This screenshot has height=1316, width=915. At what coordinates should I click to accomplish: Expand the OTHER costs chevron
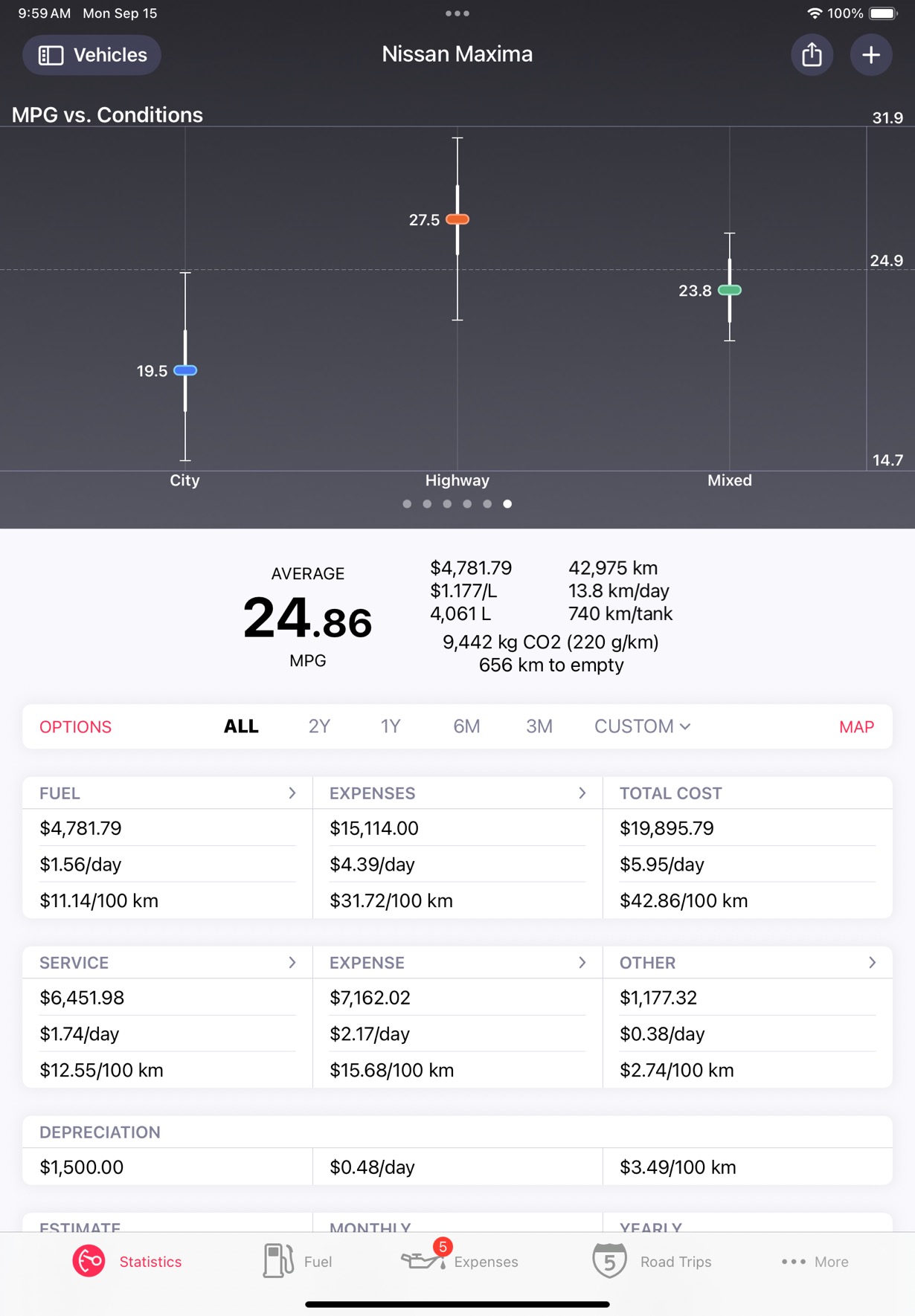click(873, 963)
